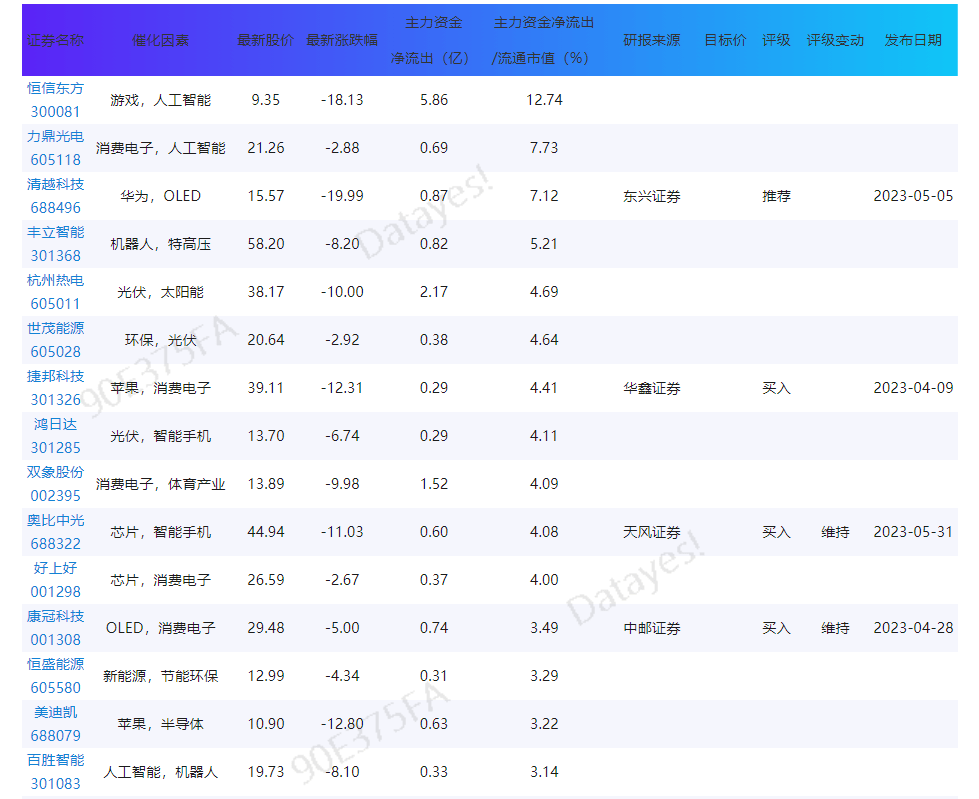The width and height of the screenshot is (979, 799).
Task: Click the 东兴证券 report source
Action: click(651, 197)
